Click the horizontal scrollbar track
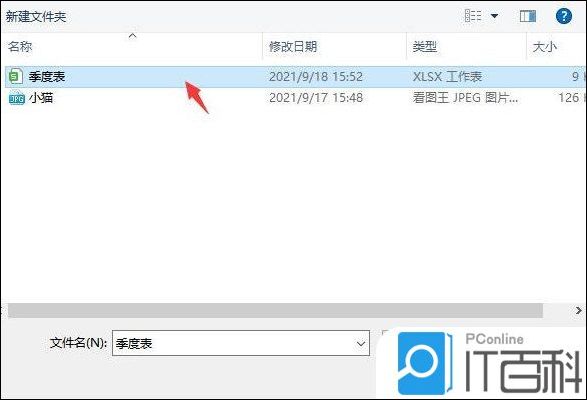Image resolution: width=587 pixels, height=400 pixels. [x=276, y=310]
